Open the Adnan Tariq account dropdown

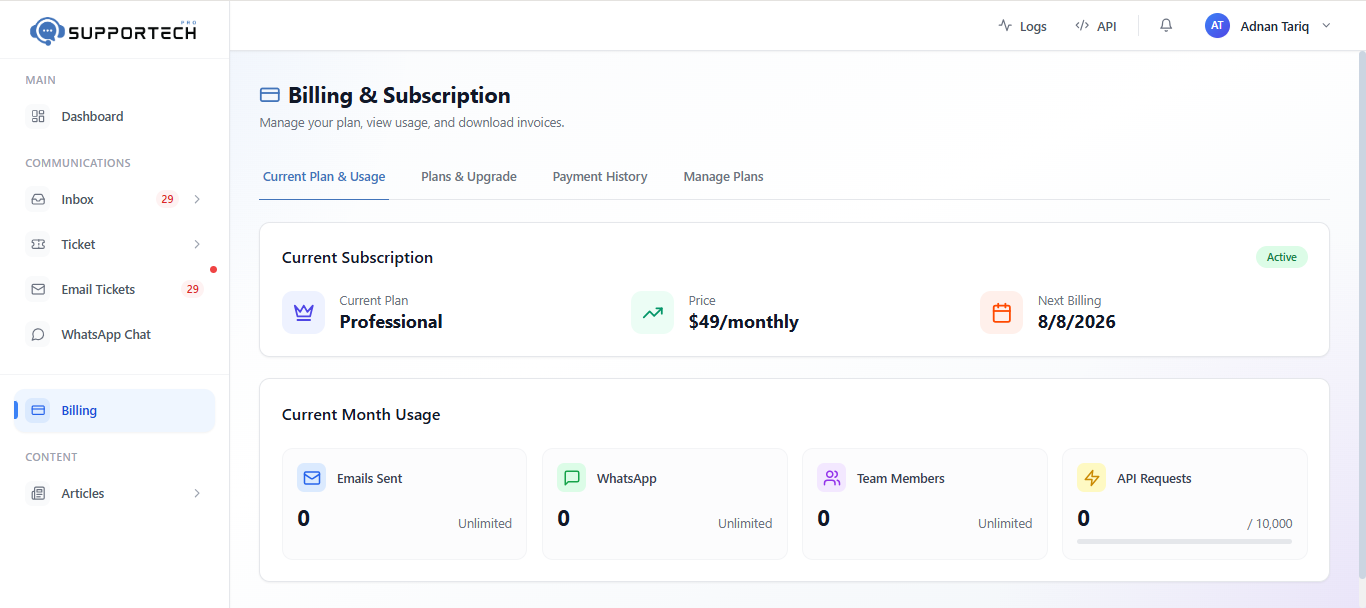coord(1268,26)
